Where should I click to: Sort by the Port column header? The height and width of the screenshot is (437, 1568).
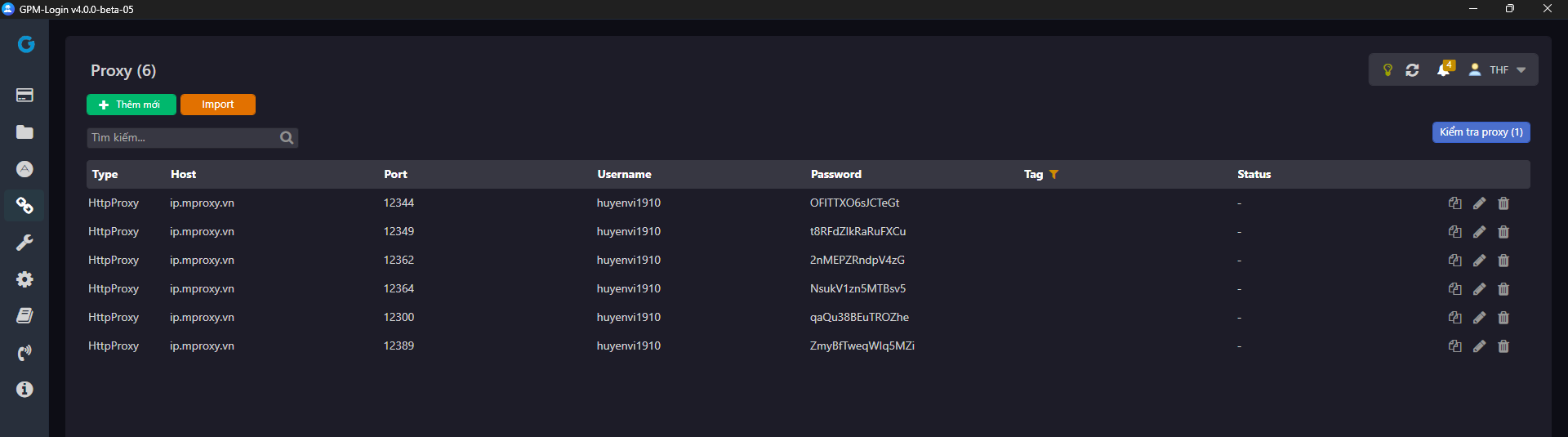[x=395, y=174]
